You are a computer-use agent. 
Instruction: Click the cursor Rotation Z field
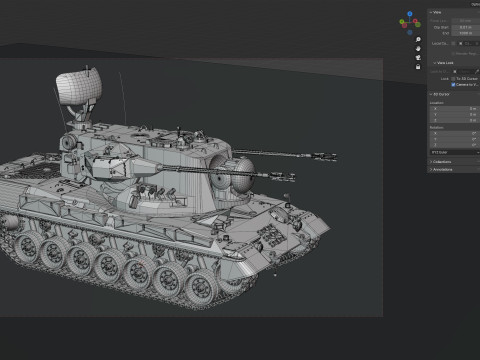click(x=455, y=145)
